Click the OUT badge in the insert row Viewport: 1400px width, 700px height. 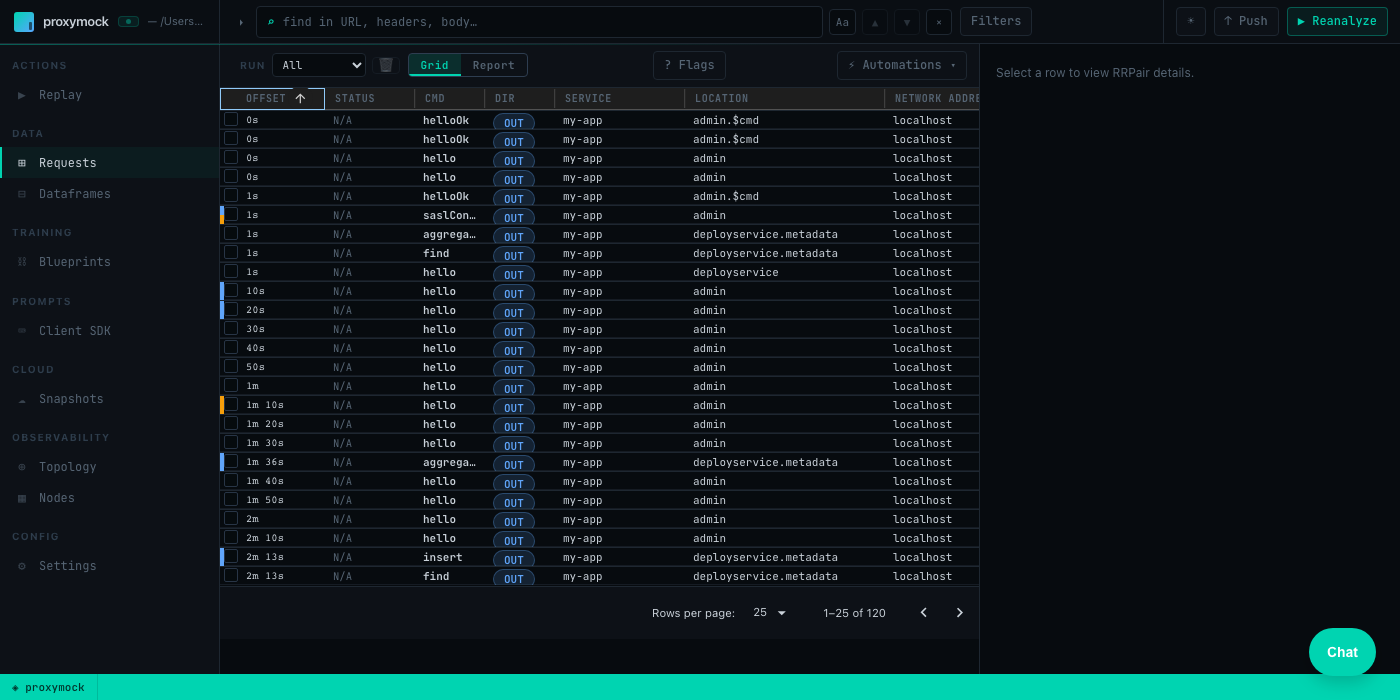click(x=514, y=559)
